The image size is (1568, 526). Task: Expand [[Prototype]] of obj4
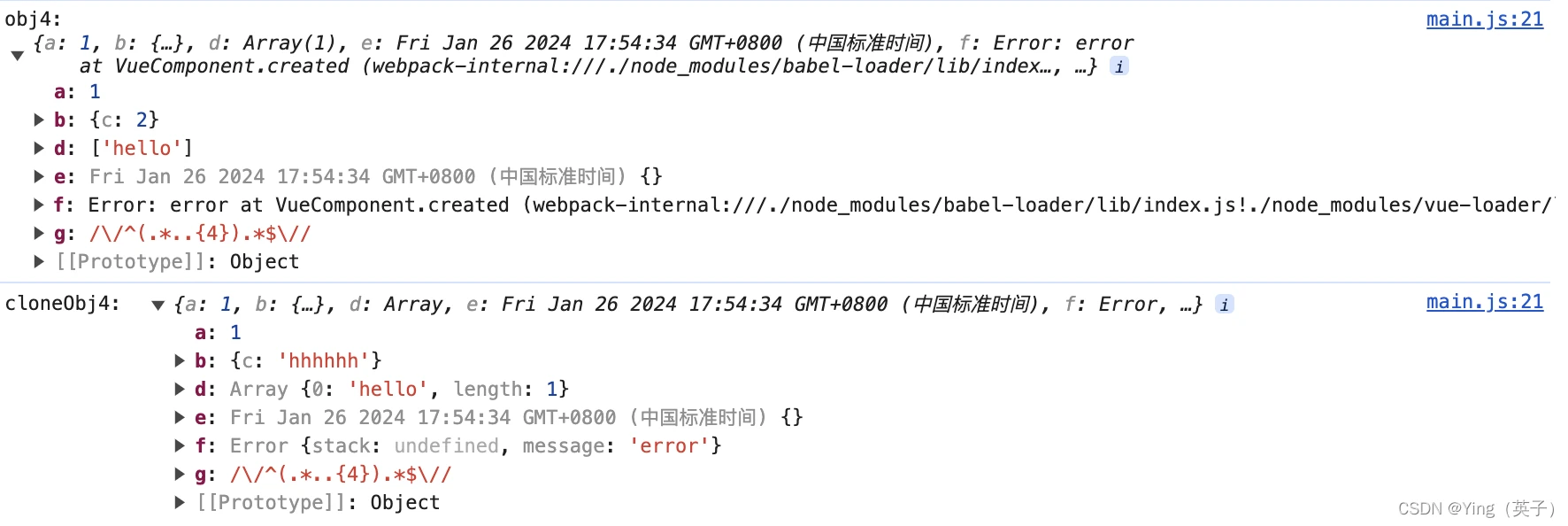tap(39, 261)
